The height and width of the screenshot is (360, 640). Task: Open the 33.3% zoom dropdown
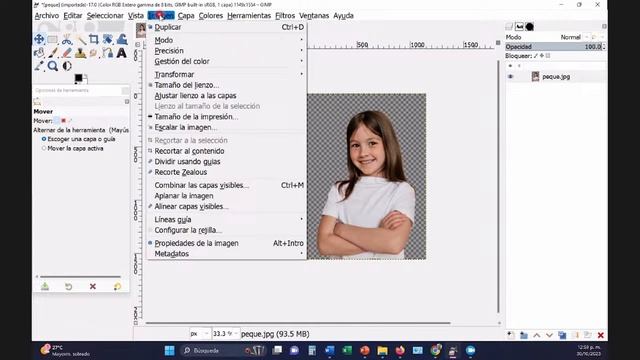pyautogui.click(x=226, y=334)
